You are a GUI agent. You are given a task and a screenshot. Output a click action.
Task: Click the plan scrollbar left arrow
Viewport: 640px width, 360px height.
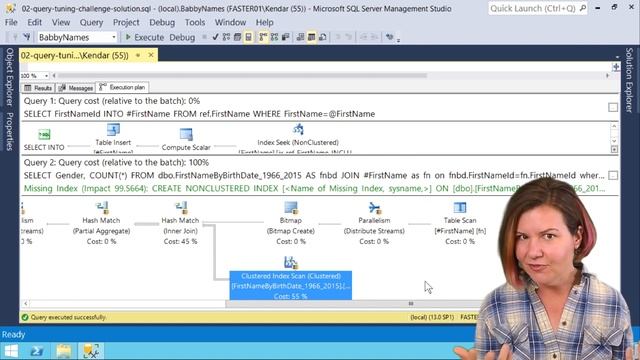(x=25, y=304)
